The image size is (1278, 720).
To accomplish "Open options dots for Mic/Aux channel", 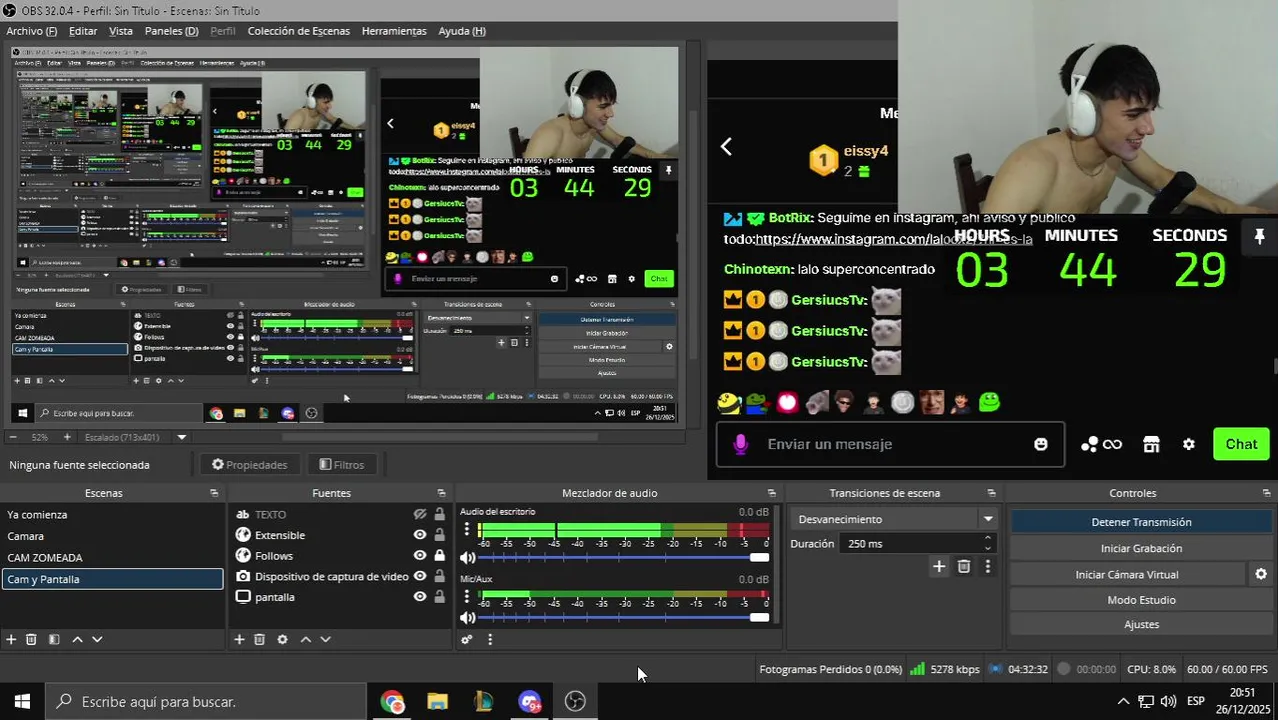I will [466, 596].
